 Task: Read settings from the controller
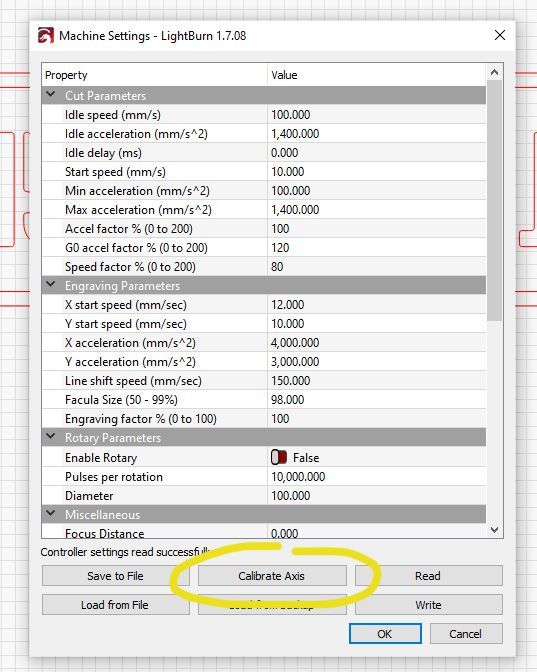[x=428, y=576]
